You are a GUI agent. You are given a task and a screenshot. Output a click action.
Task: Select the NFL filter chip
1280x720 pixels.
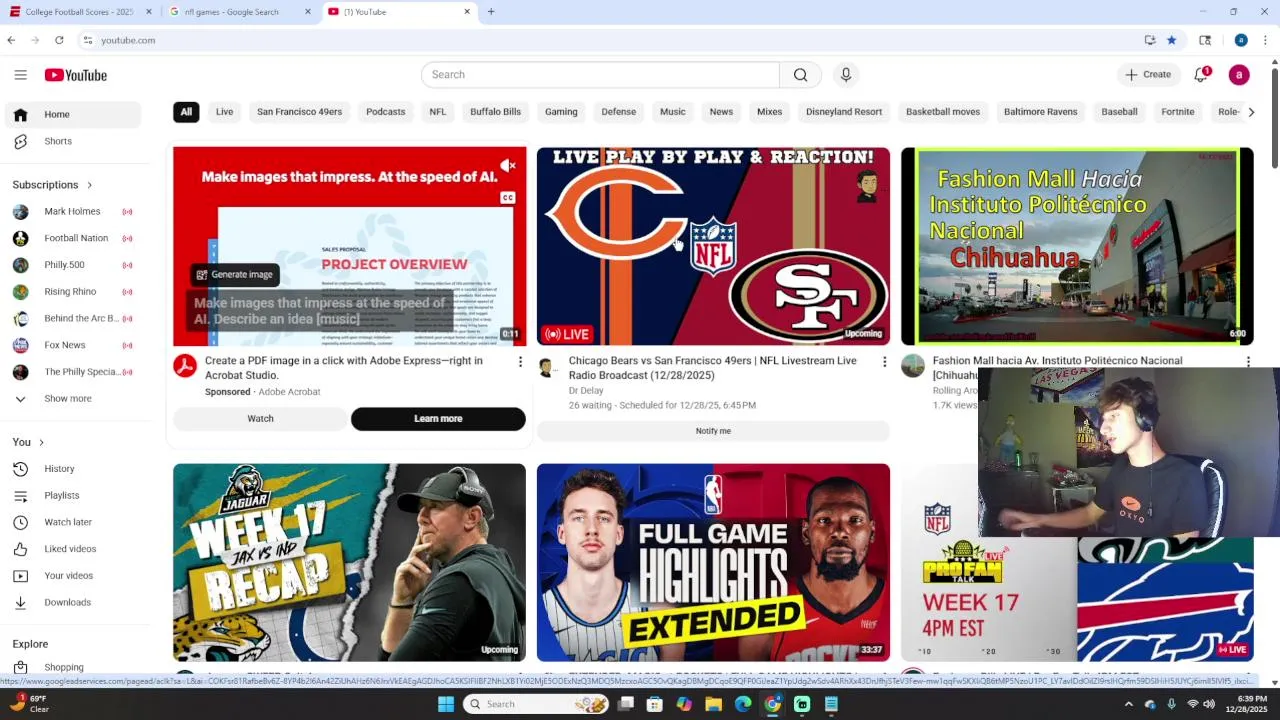click(438, 112)
